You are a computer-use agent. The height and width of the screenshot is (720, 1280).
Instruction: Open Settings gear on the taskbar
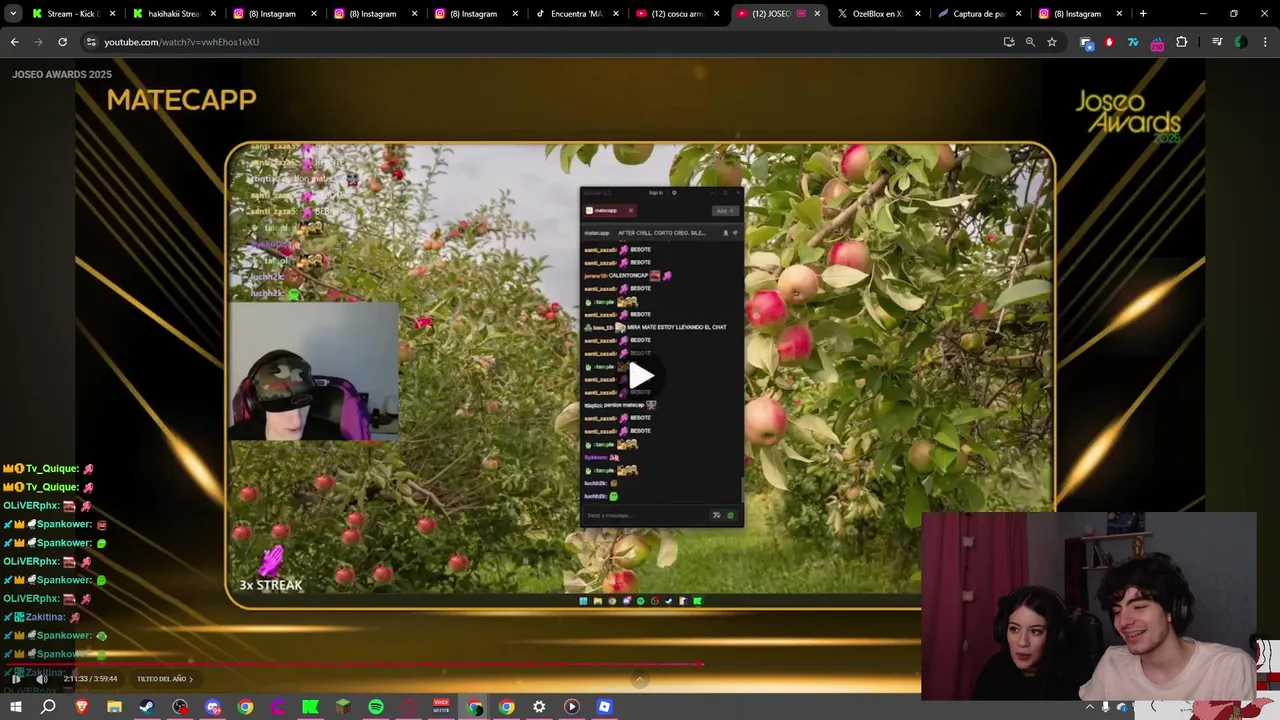coord(539,707)
